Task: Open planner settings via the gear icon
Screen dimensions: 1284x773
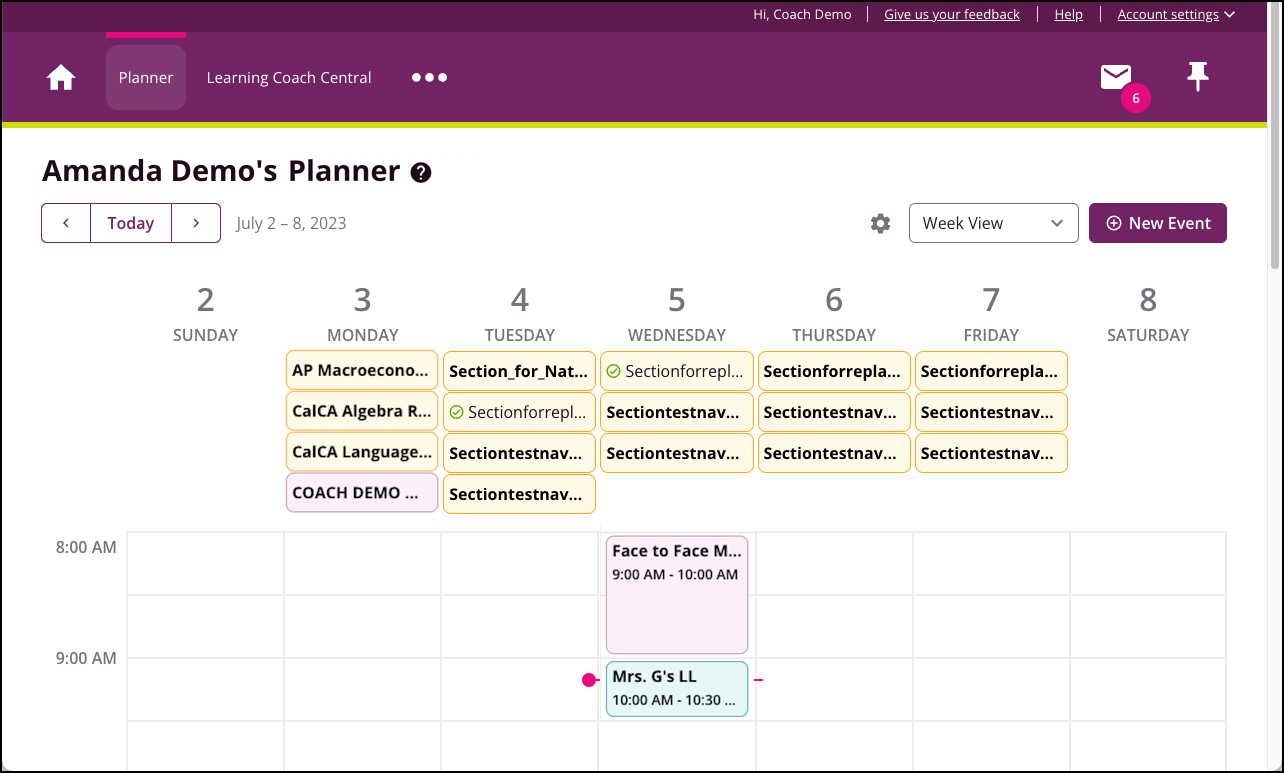Action: [880, 223]
